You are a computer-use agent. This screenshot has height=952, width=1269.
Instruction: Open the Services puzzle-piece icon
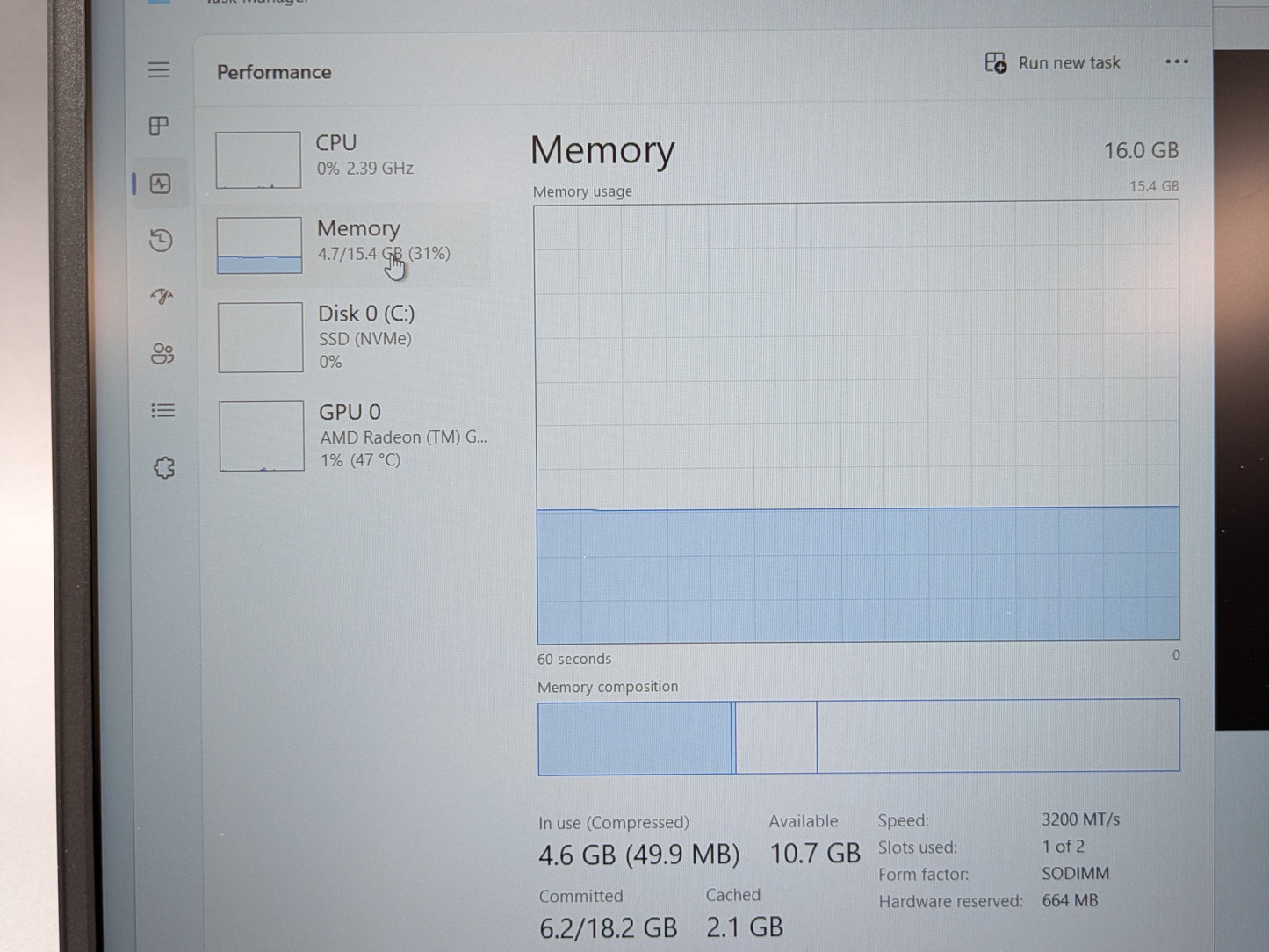point(164,468)
